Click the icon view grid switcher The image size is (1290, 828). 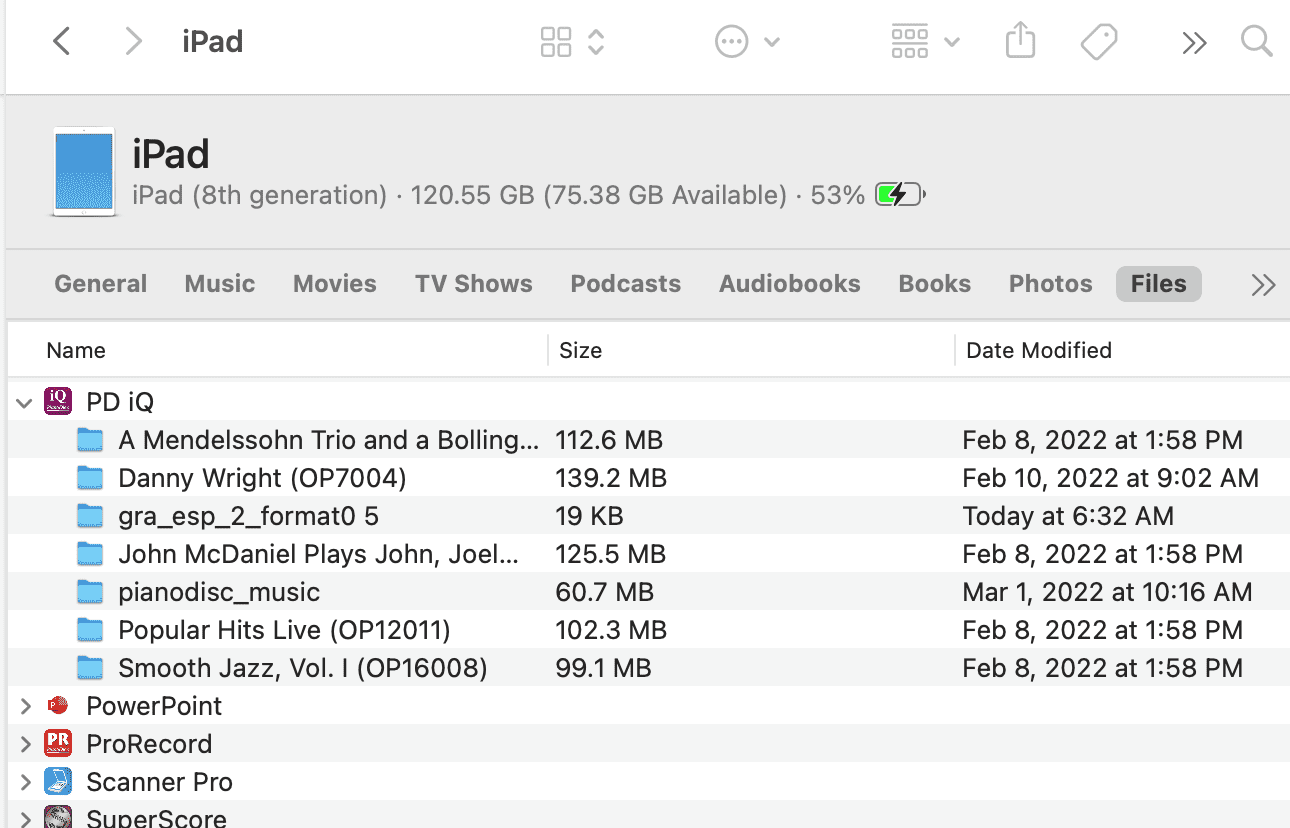pyautogui.click(x=572, y=42)
